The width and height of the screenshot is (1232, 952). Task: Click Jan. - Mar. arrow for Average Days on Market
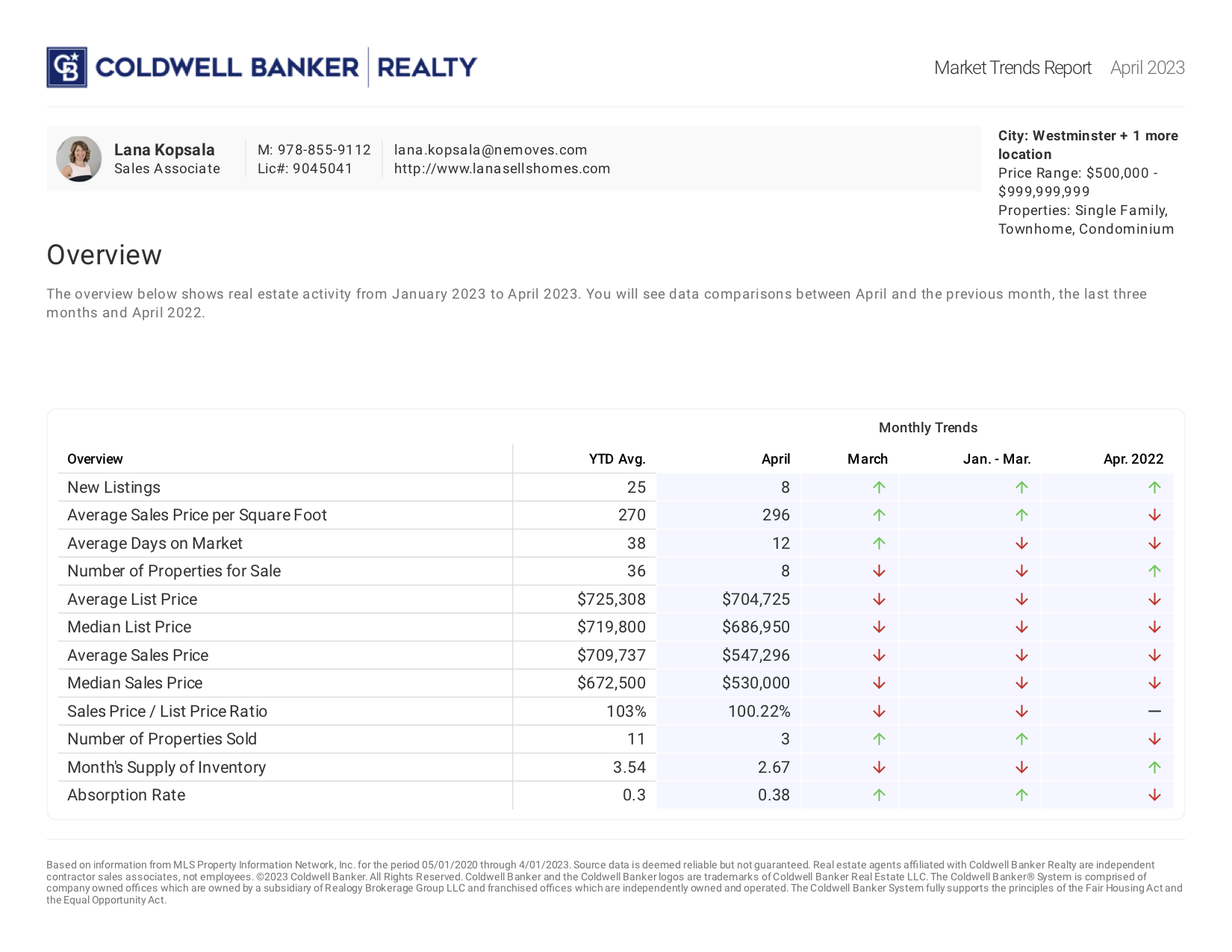tap(1021, 544)
